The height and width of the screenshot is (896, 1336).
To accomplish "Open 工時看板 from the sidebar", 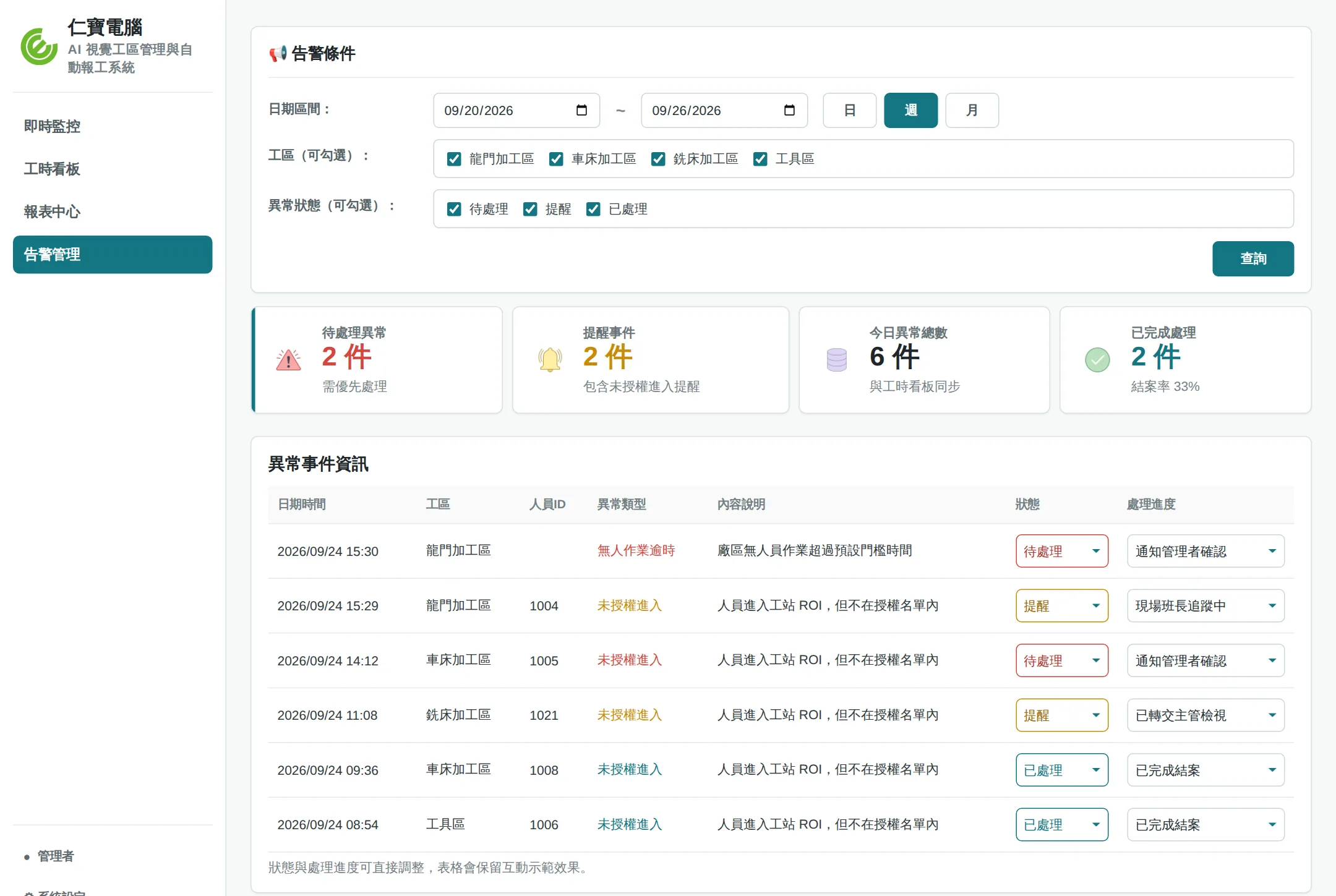I will coord(113,169).
